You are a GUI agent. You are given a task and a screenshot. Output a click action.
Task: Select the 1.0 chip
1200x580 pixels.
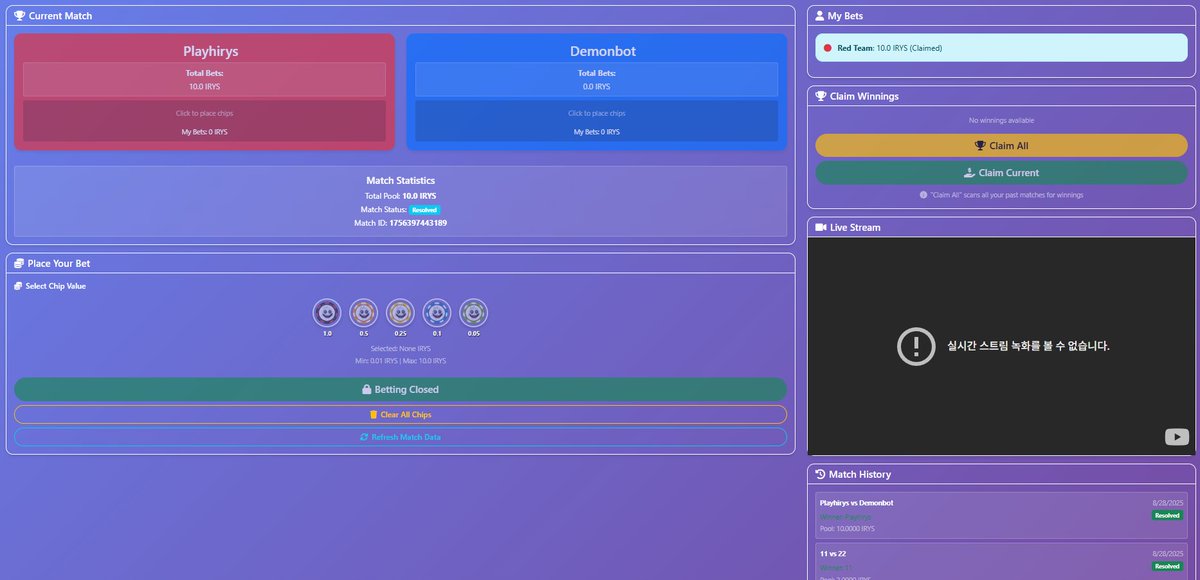pos(327,313)
